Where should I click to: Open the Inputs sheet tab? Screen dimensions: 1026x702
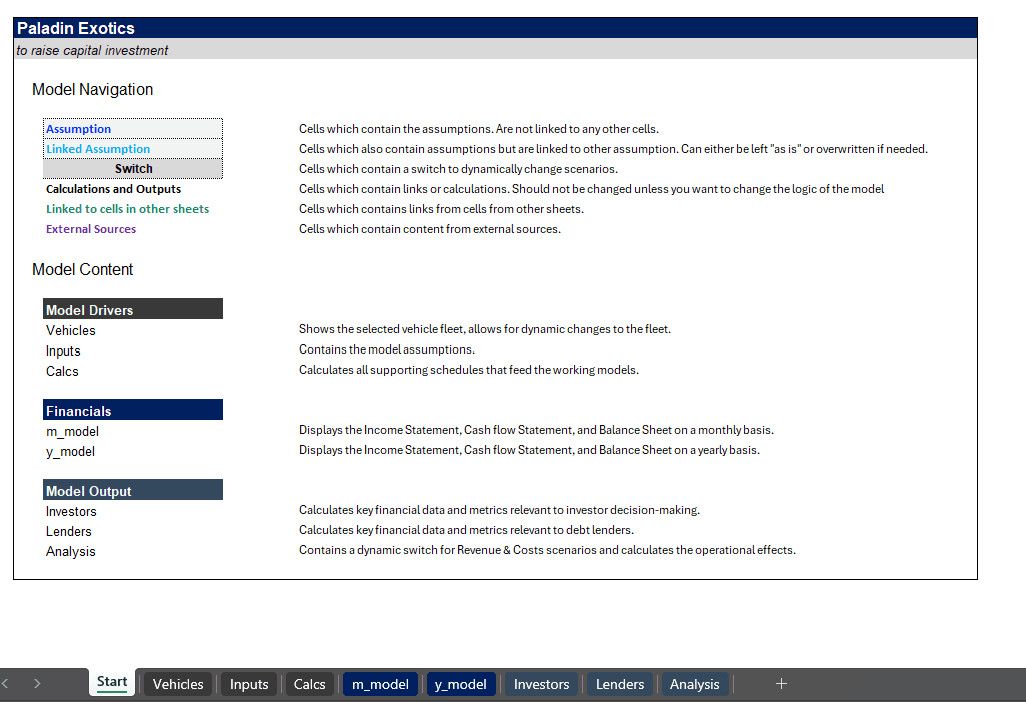coord(249,684)
